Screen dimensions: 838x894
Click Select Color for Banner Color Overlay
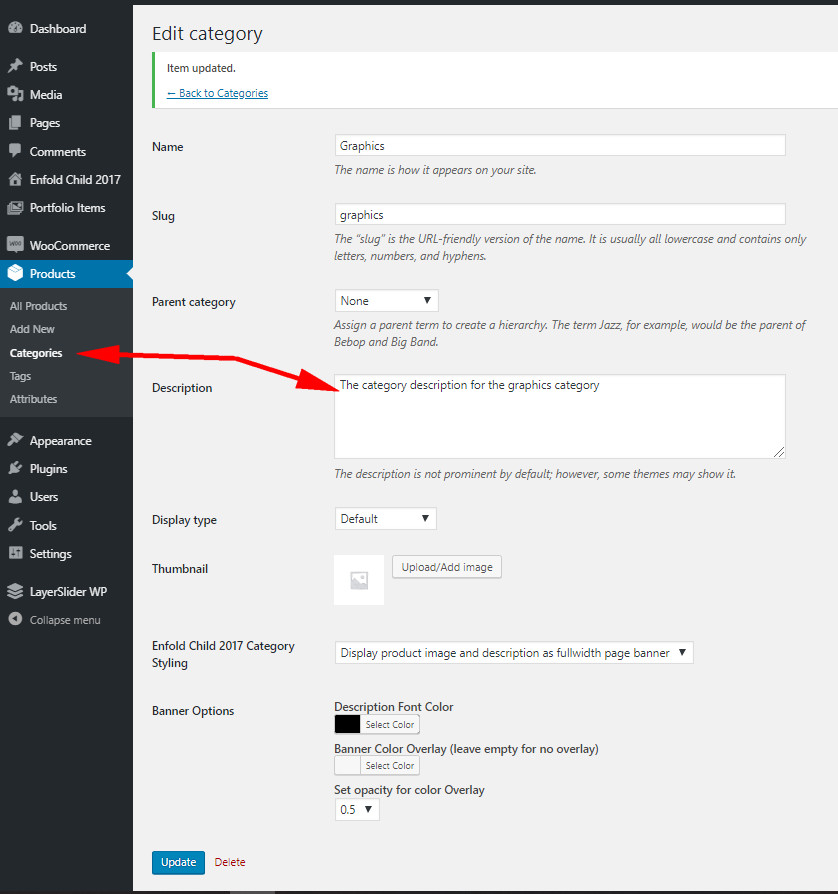pyautogui.click(x=390, y=766)
